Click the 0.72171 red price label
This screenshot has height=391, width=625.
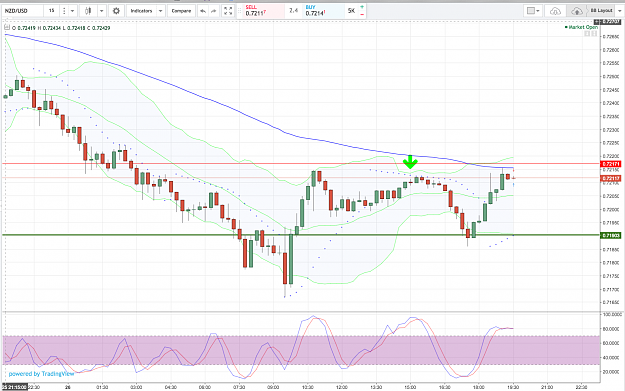tap(611, 164)
